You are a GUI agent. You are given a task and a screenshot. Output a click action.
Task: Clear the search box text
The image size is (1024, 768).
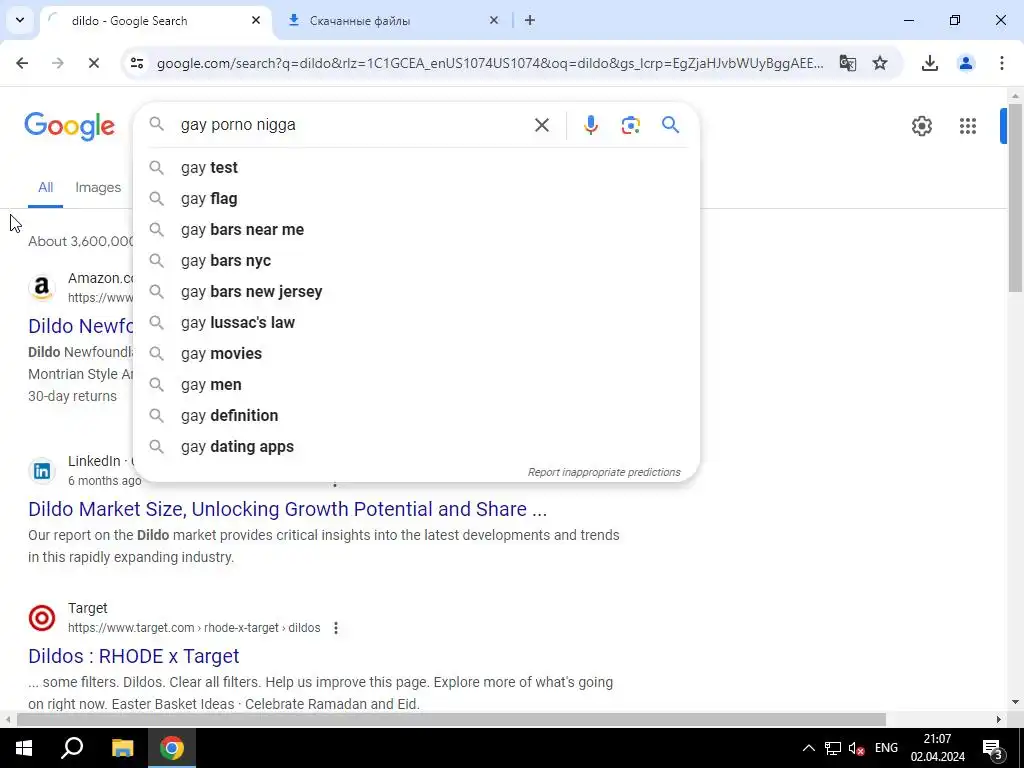click(x=541, y=125)
